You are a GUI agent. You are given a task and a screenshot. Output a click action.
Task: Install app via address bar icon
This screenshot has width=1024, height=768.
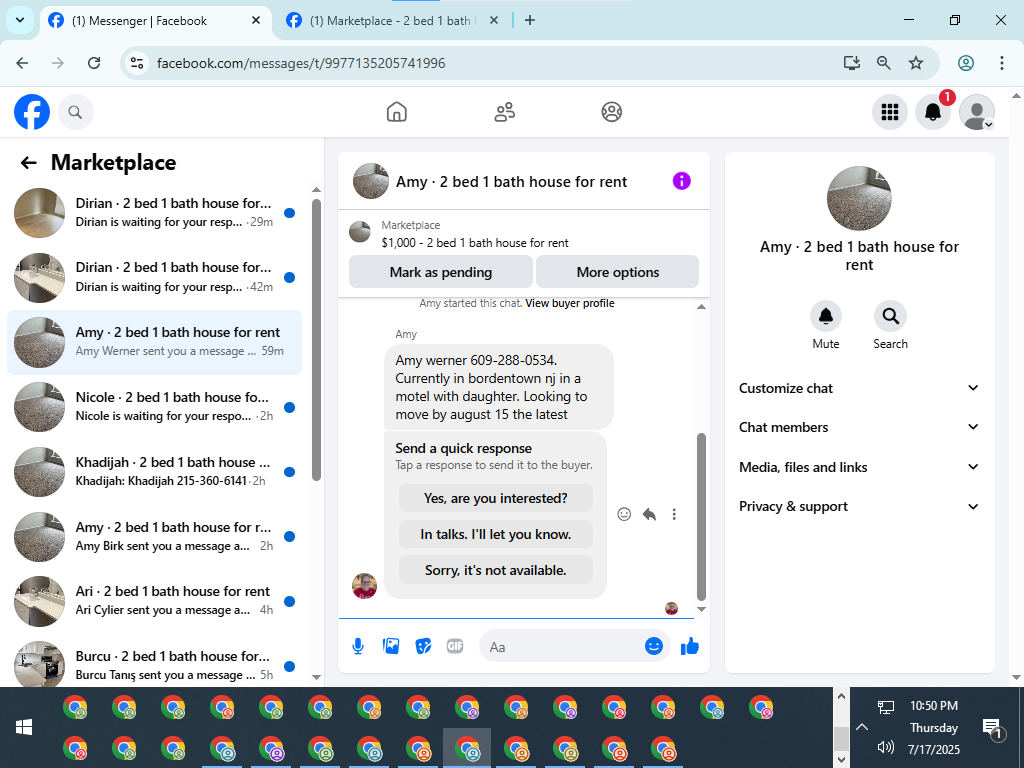click(x=851, y=63)
